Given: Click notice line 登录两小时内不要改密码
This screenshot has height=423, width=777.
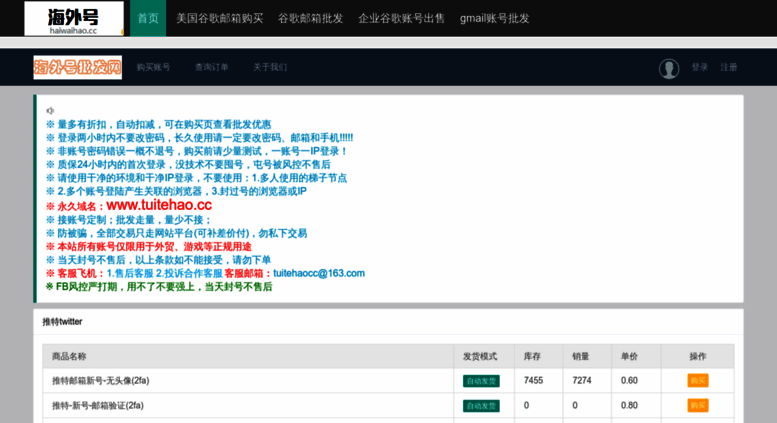Looking at the screenshot, I should pyautogui.click(x=200, y=138).
